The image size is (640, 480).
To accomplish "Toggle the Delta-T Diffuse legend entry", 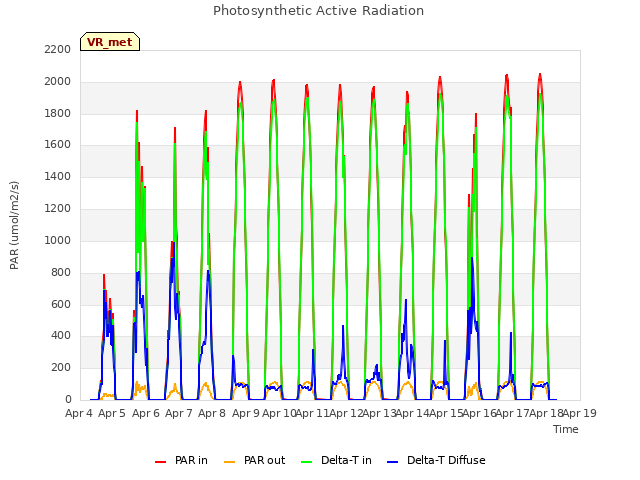I will 436,460.
